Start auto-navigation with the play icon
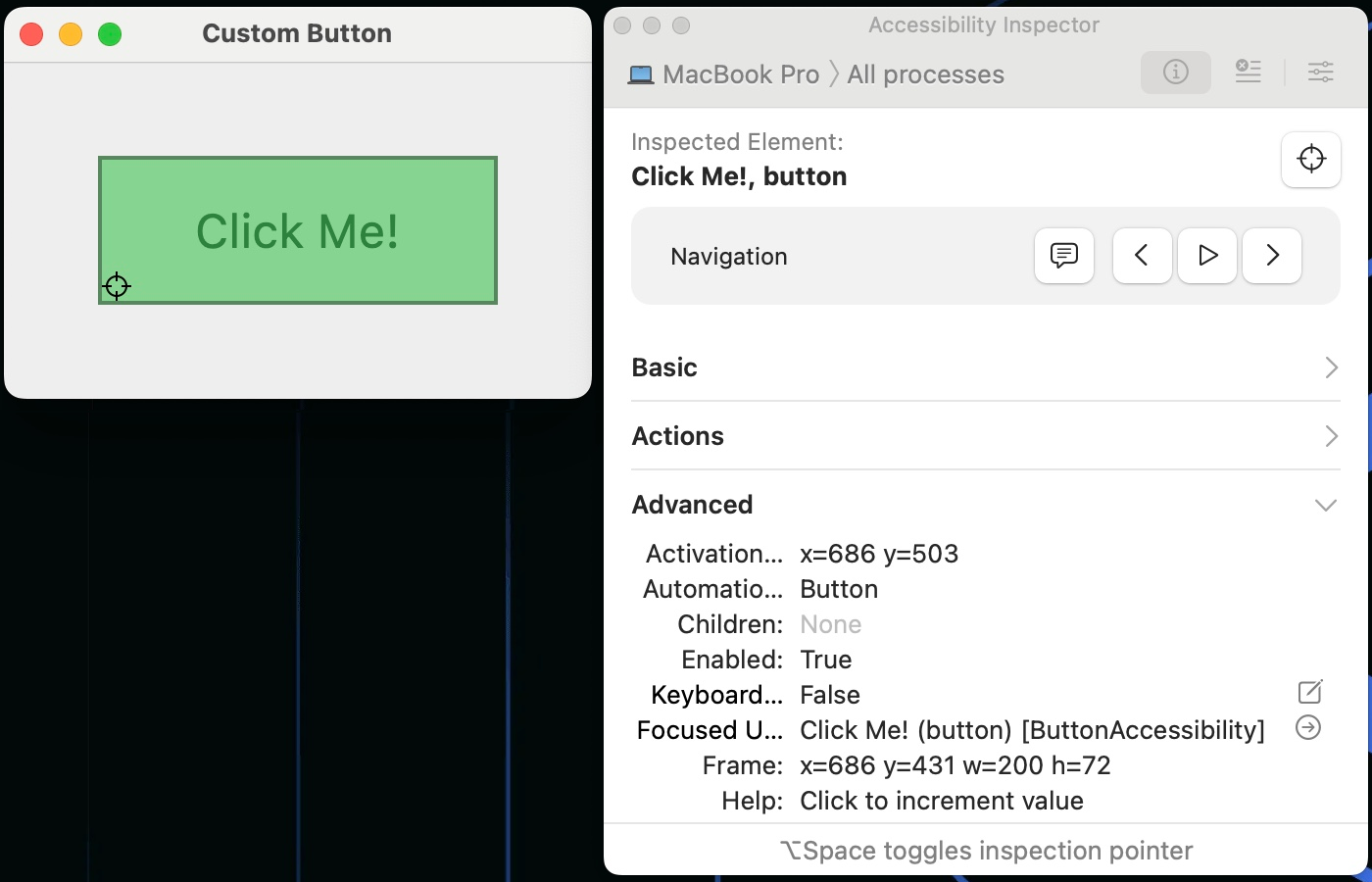This screenshot has width=1372, height=882. pos(1206,256)
